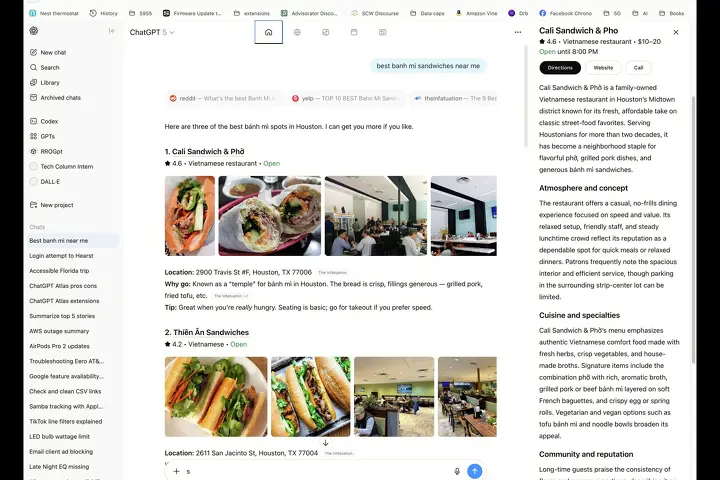Image resolution: width=720 pixels, height=480 pixels.
Task: Collapse the sidebar with the toggle icon
Action: 112,31
